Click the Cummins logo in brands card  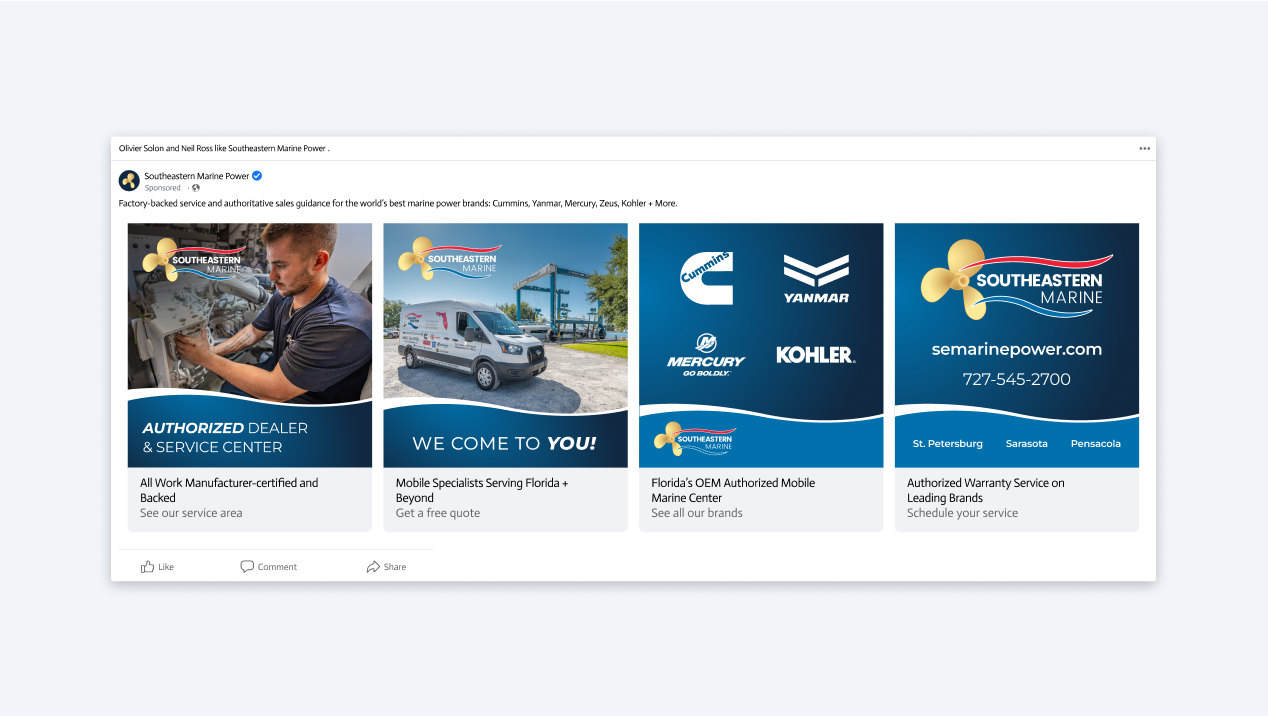click(x=706, y=278)
